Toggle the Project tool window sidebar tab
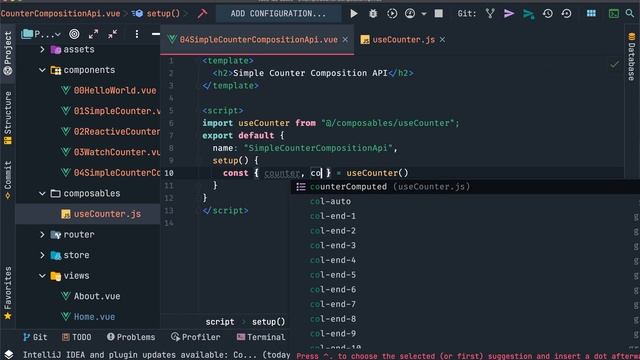This screenshot has height=360, width=640. click(x=8, y=53)
